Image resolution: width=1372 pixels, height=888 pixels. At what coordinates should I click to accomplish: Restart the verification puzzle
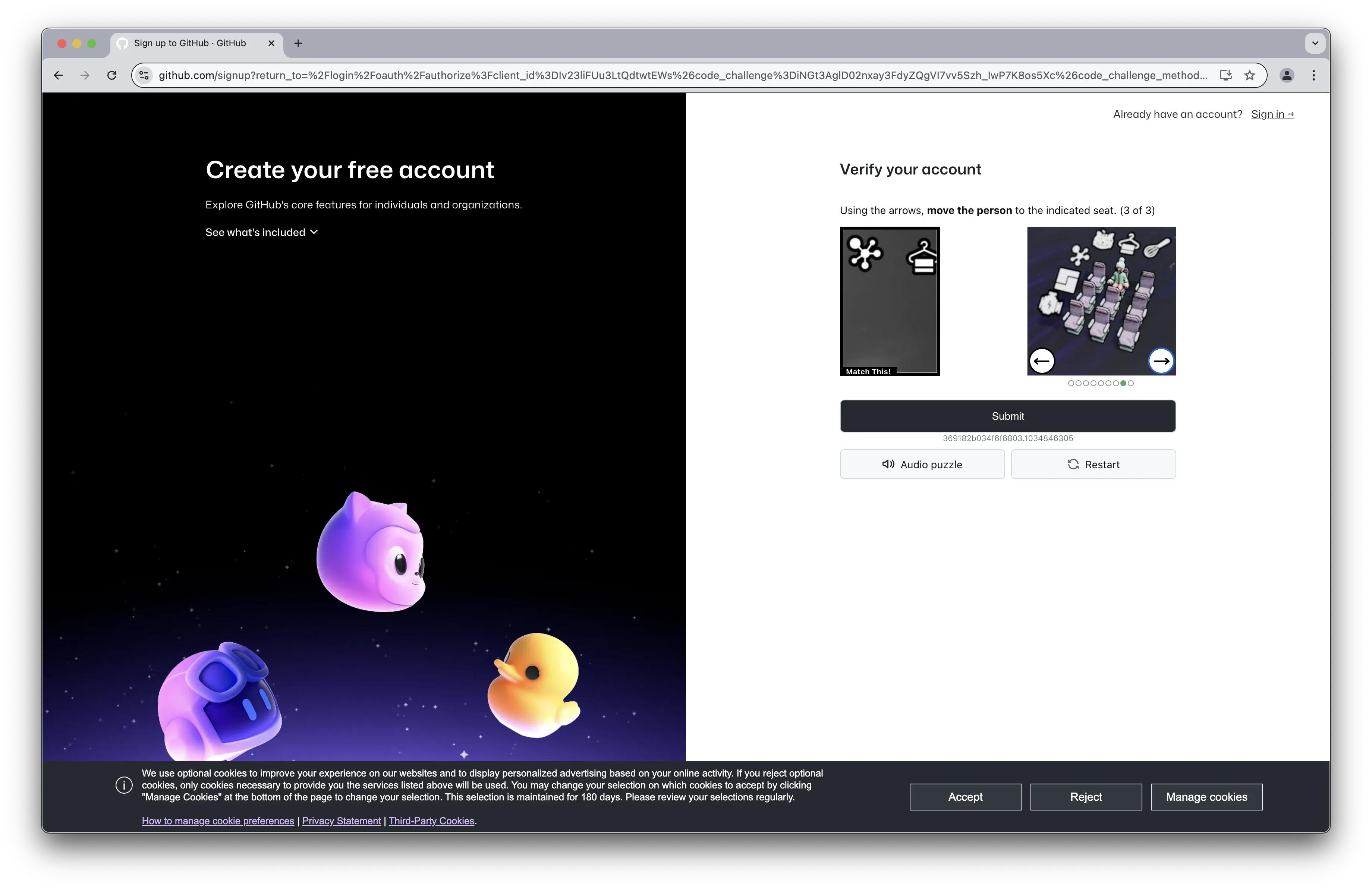(x=1093, y=465)
